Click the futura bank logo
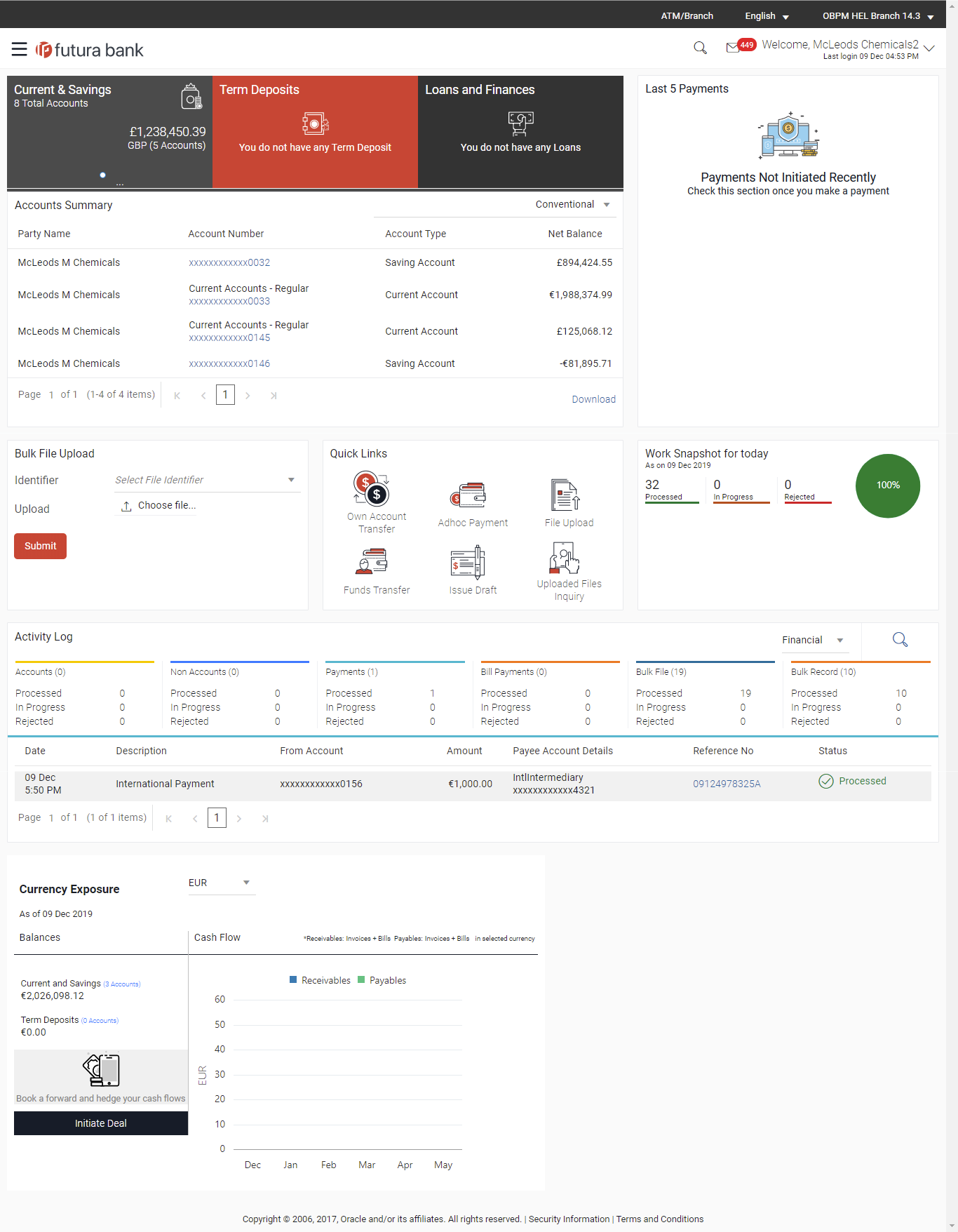 90,50
